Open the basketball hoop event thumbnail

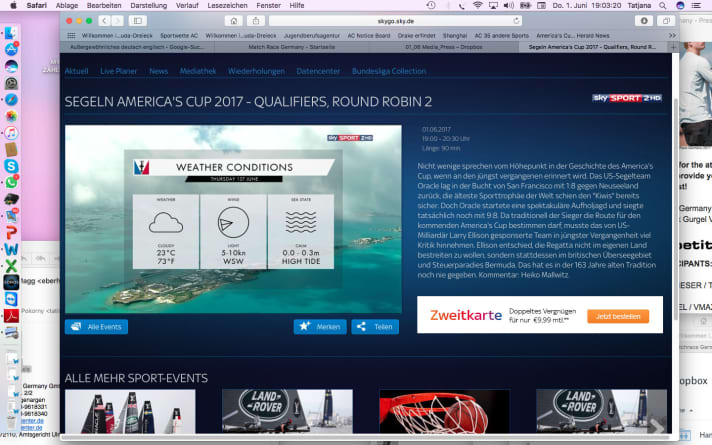pos(445,411)
